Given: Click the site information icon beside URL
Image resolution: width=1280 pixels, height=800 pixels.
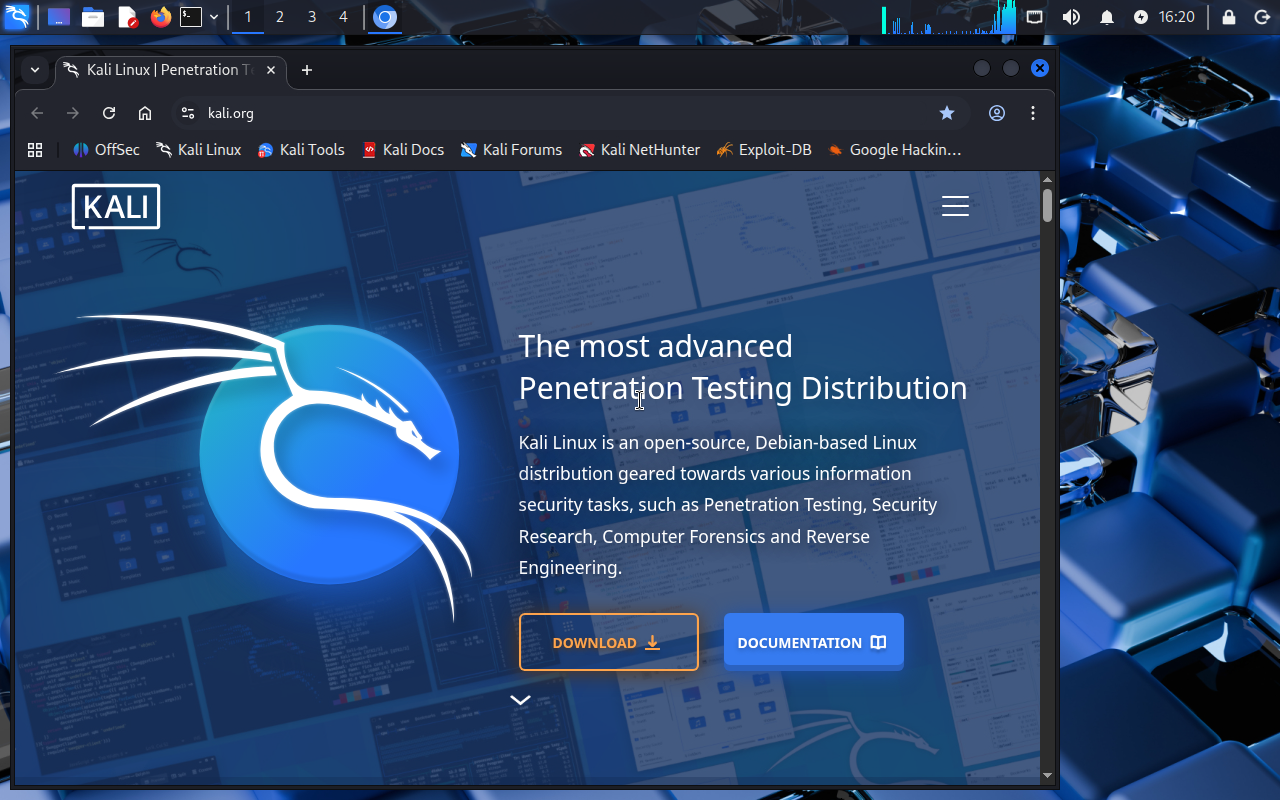Looking at the screenshot, I should point(187,113).
